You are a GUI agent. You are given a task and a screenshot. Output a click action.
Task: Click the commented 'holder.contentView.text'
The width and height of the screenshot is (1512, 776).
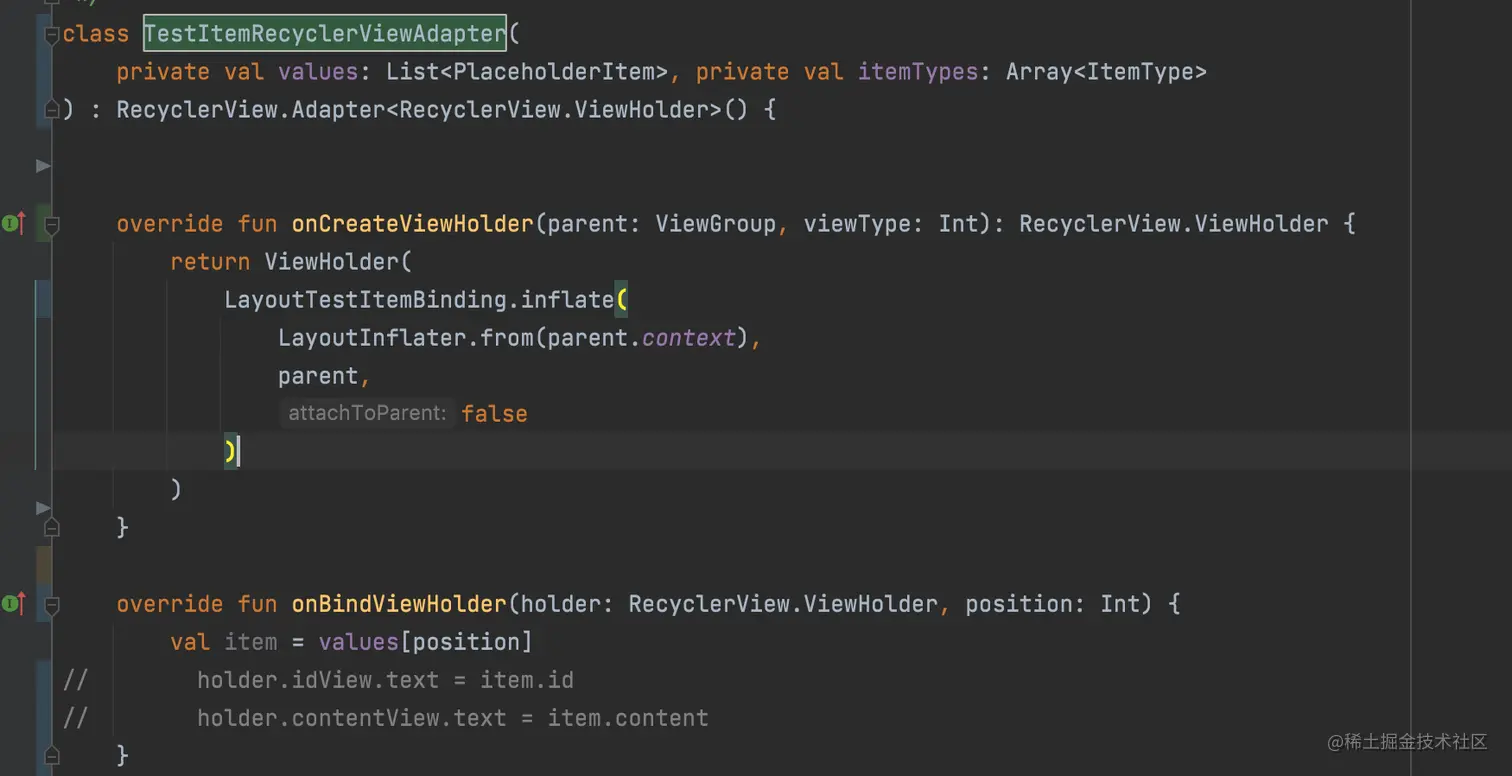[352, 718]
